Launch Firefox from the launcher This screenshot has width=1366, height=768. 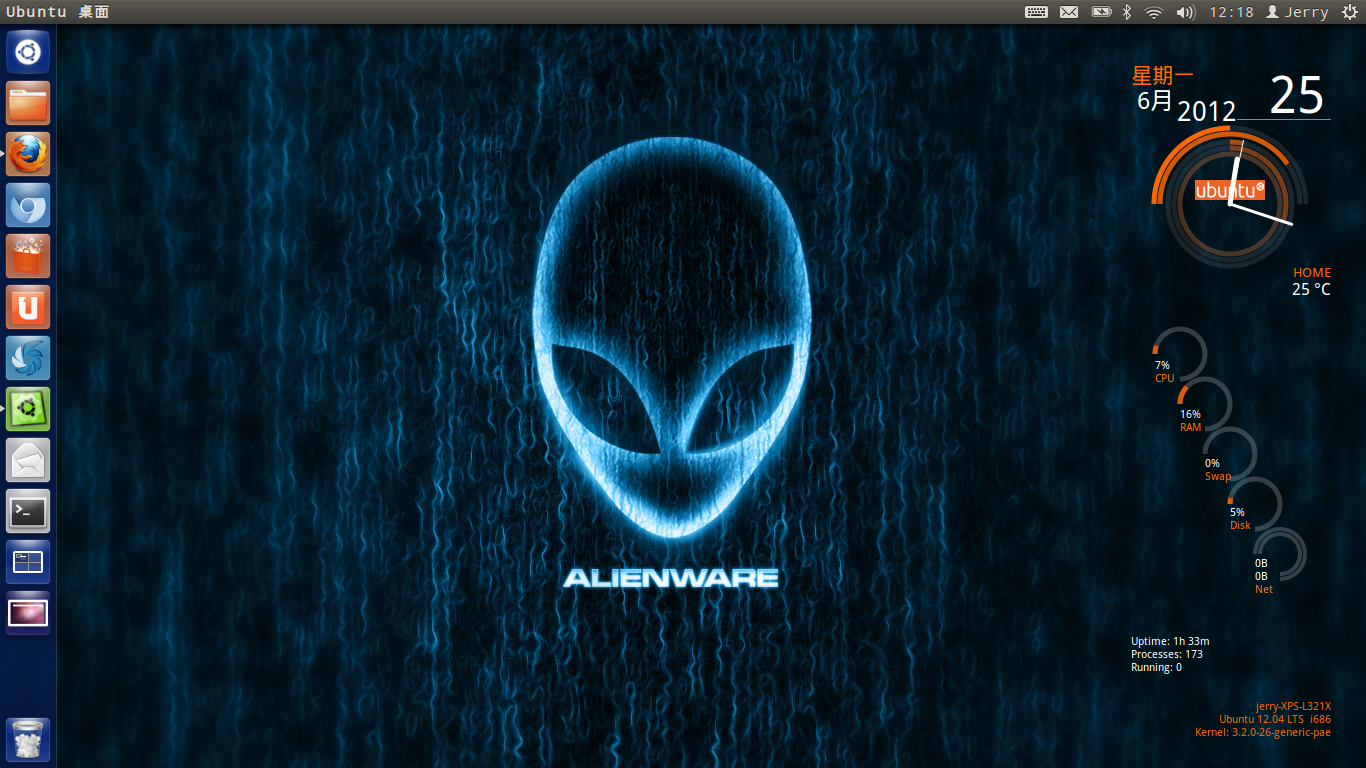[x=28, y=154]
